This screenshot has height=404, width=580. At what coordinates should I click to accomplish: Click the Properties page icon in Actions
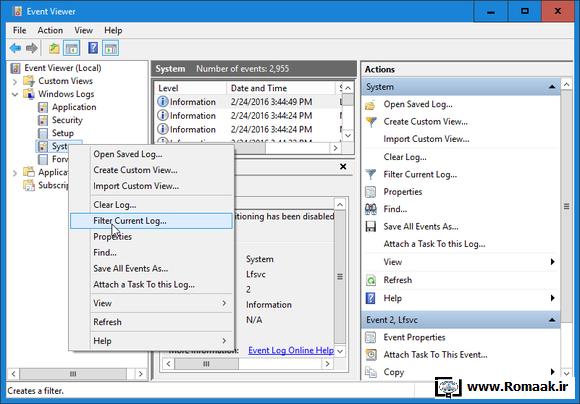click(370, 192)
